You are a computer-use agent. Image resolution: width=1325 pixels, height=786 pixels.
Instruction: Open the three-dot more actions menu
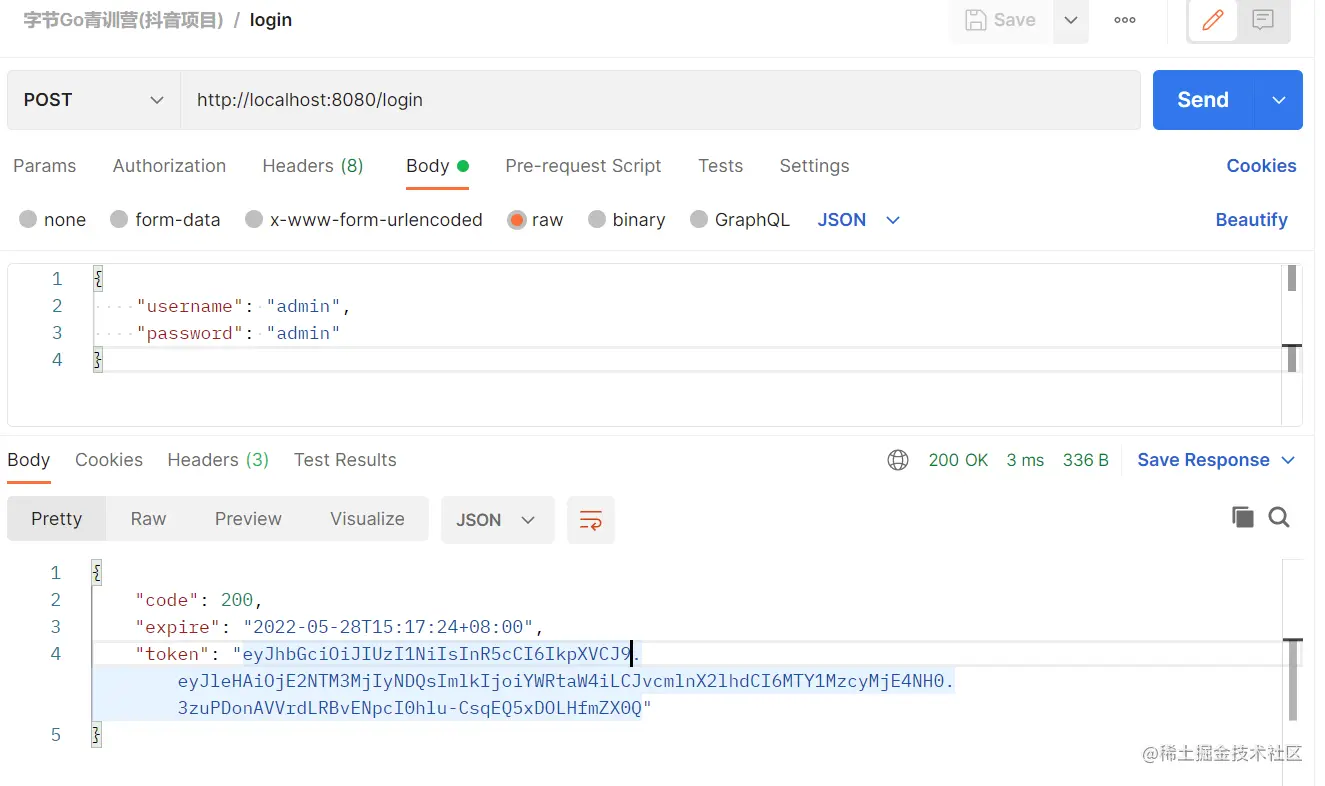coord(1125,20)
